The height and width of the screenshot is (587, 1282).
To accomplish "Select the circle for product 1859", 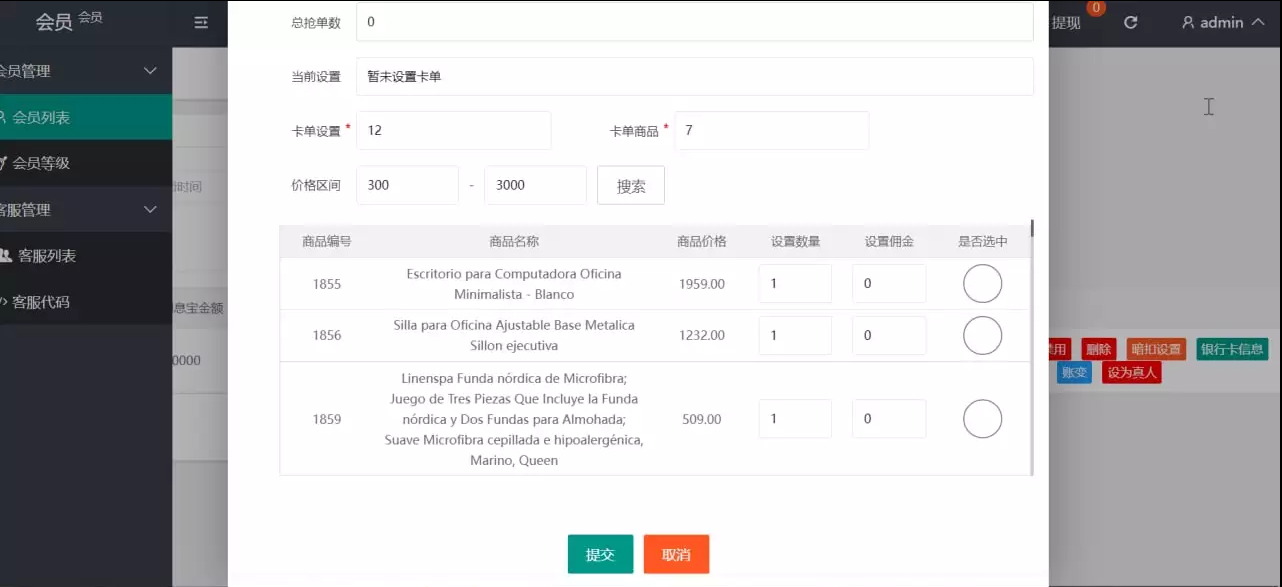I will coord(982,419).
